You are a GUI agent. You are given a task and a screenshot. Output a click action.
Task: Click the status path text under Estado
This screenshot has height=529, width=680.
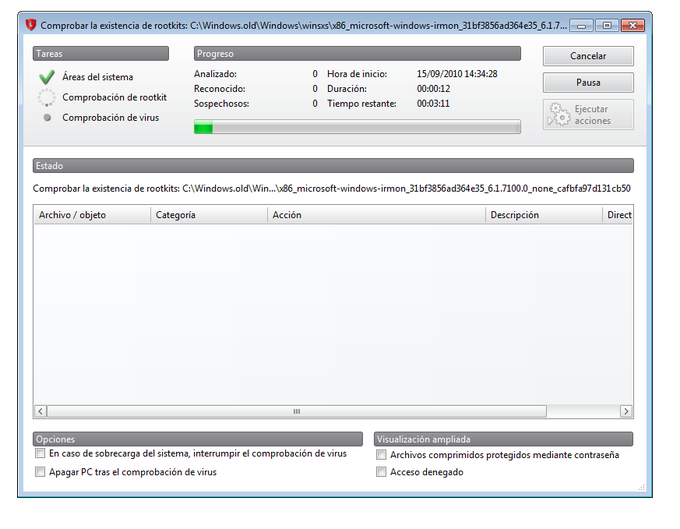coord(332,189)
